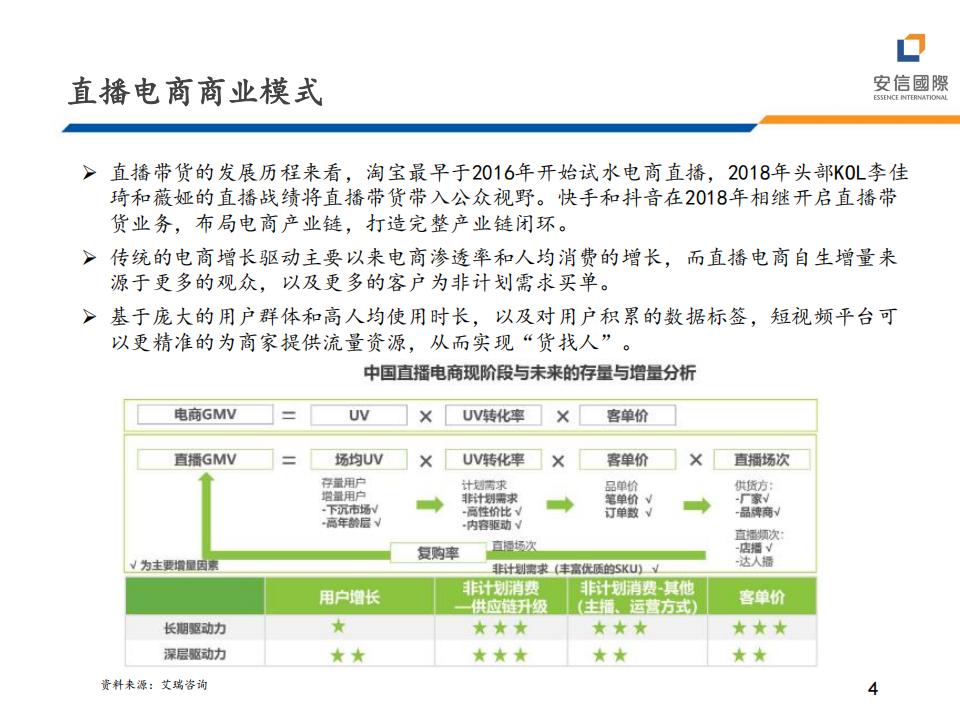Click the UV转化率 box in the 直播GMV formula

(493, 459)
